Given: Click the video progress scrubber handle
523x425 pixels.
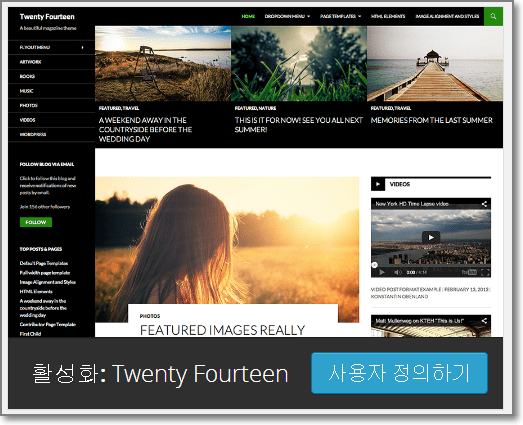Looking at the screenshot, I should click(375, 265).
